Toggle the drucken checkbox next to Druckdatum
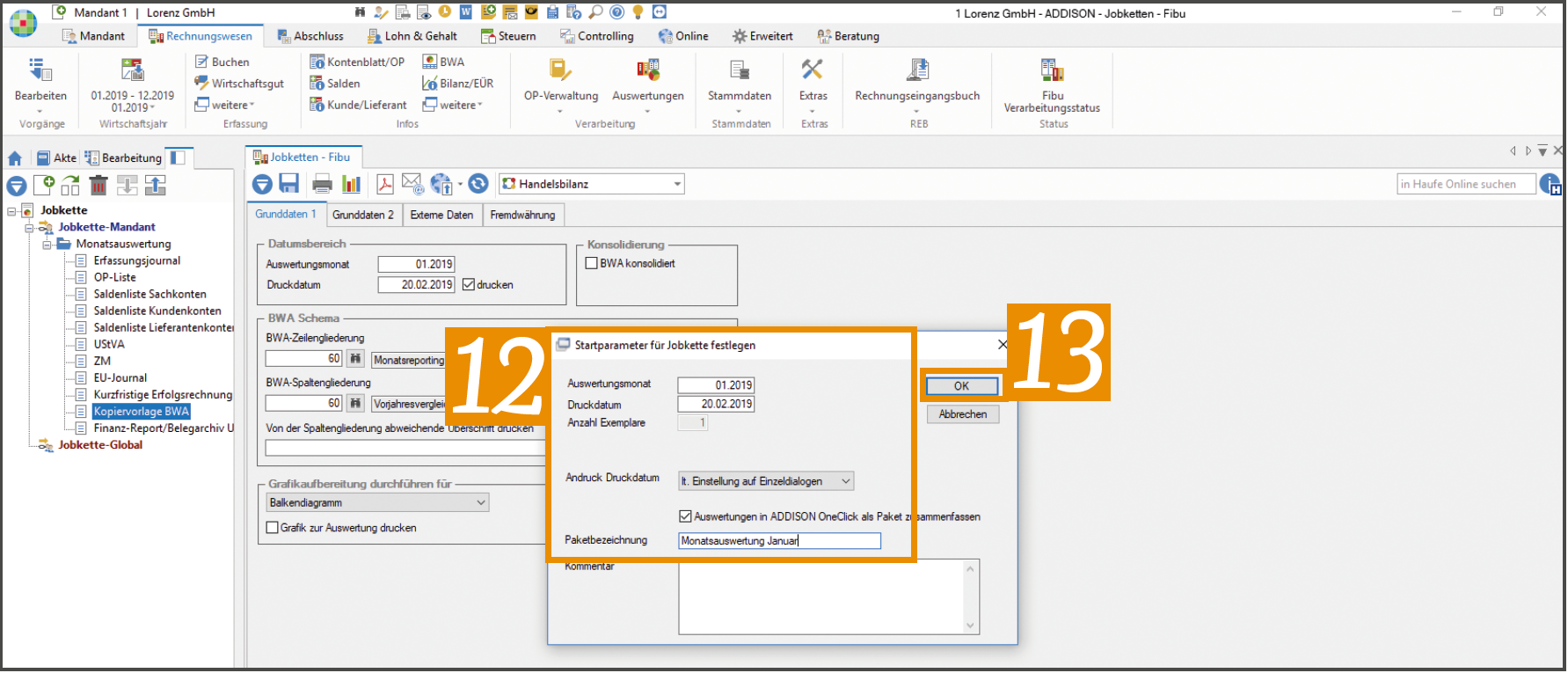This screenshot has height=673, width=1568. pyautogui.click(x=469, y=285)
